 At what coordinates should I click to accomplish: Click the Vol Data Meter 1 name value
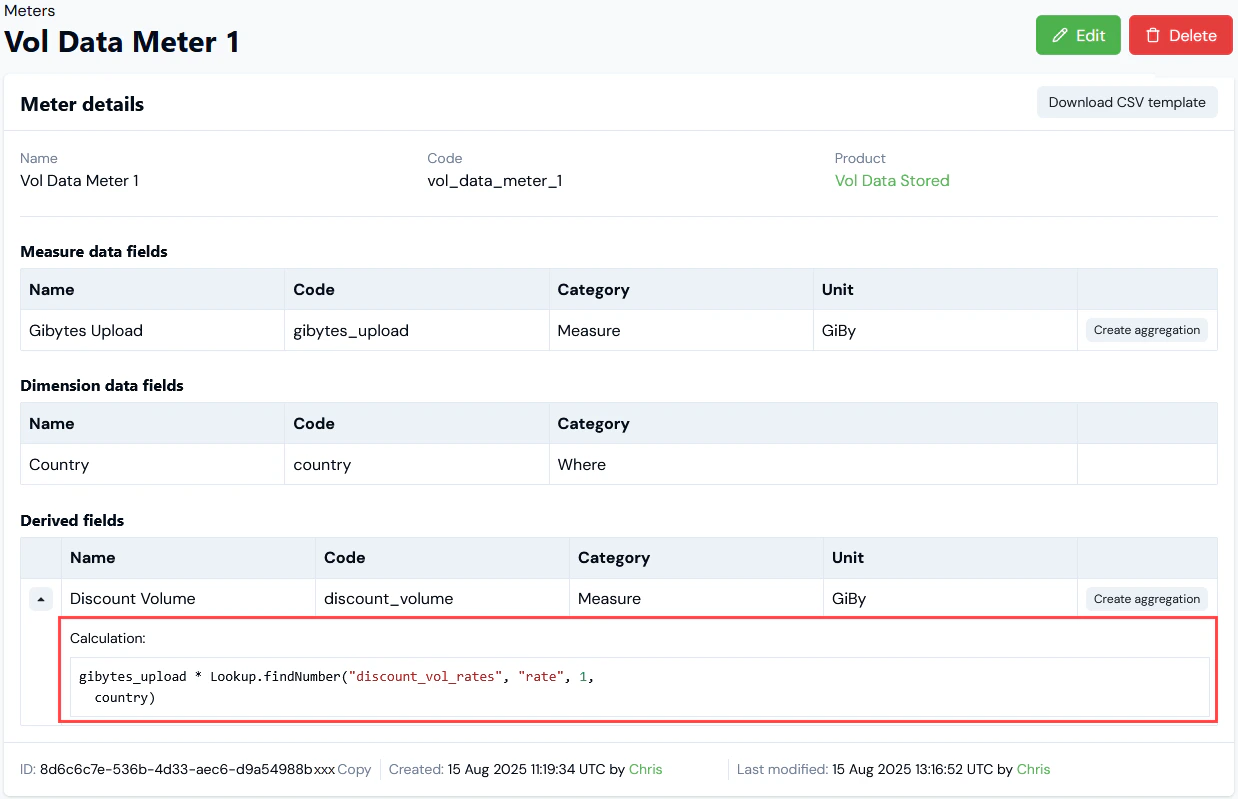(x=79, y=181)
